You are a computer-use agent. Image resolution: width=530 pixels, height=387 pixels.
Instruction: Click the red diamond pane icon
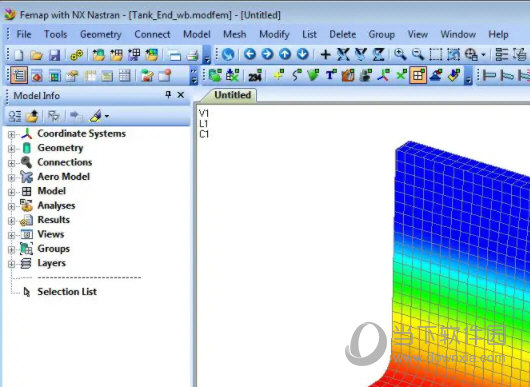click(37, 76)
